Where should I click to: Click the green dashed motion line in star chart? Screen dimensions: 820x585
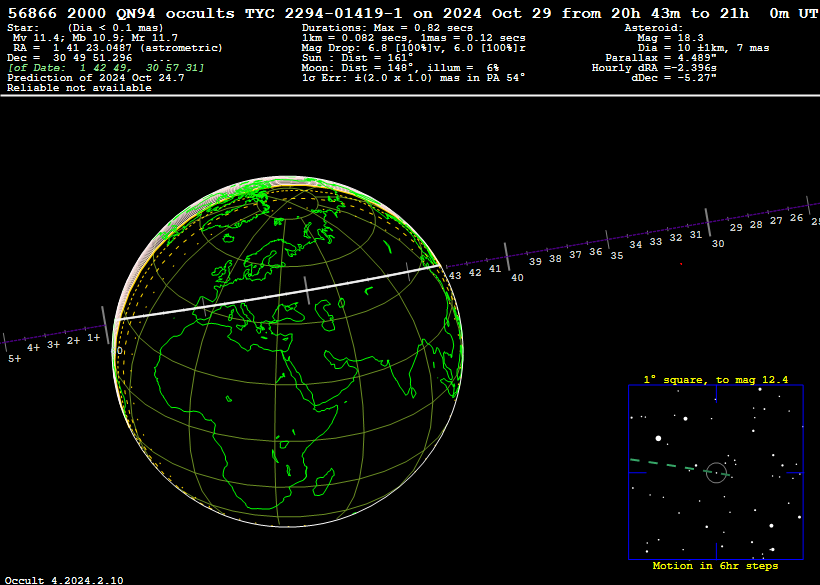tap(678, 466)
